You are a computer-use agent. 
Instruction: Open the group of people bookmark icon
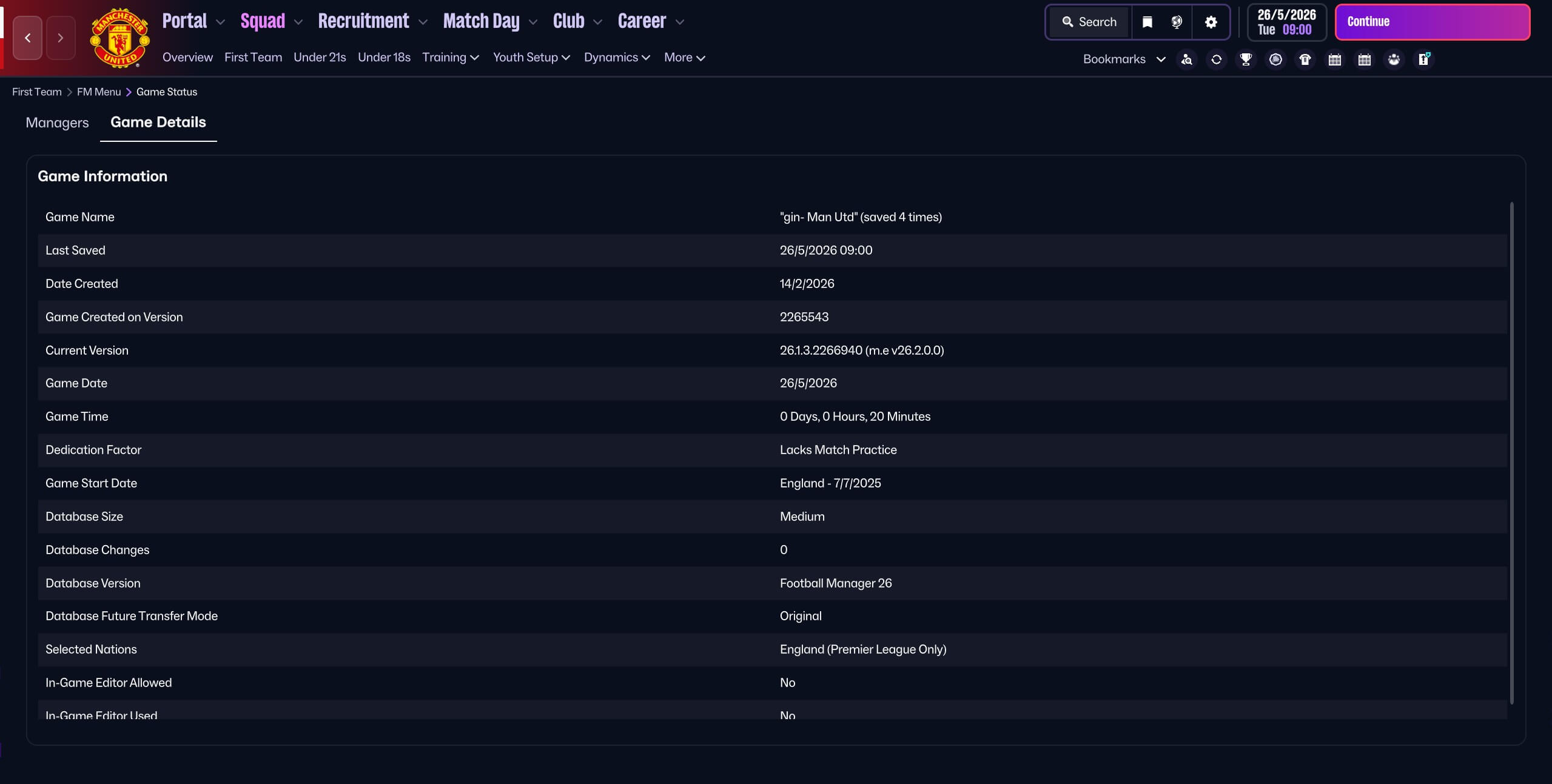click(1394, 59)
